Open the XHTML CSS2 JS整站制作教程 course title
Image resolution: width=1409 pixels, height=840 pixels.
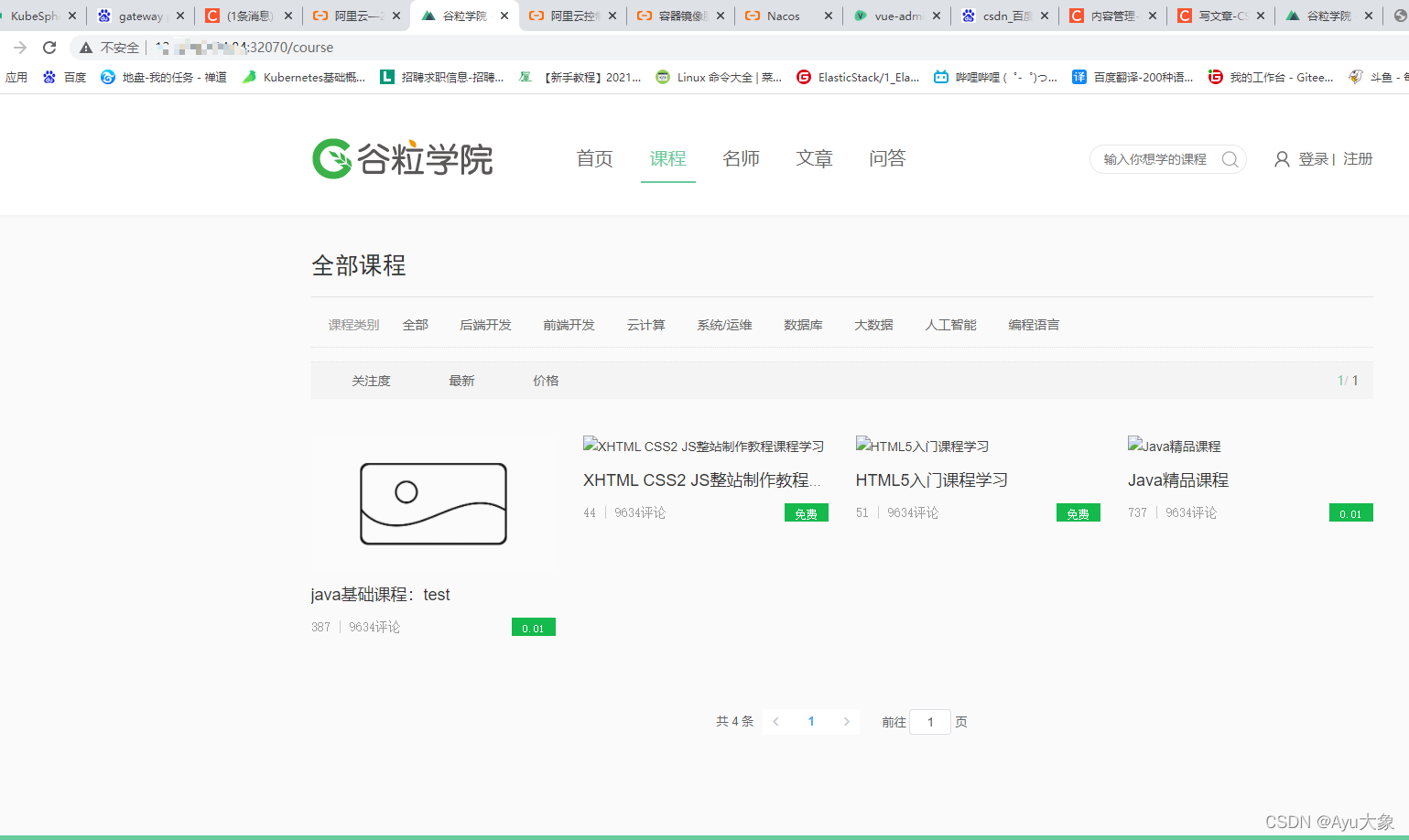(x=701, y=480)
